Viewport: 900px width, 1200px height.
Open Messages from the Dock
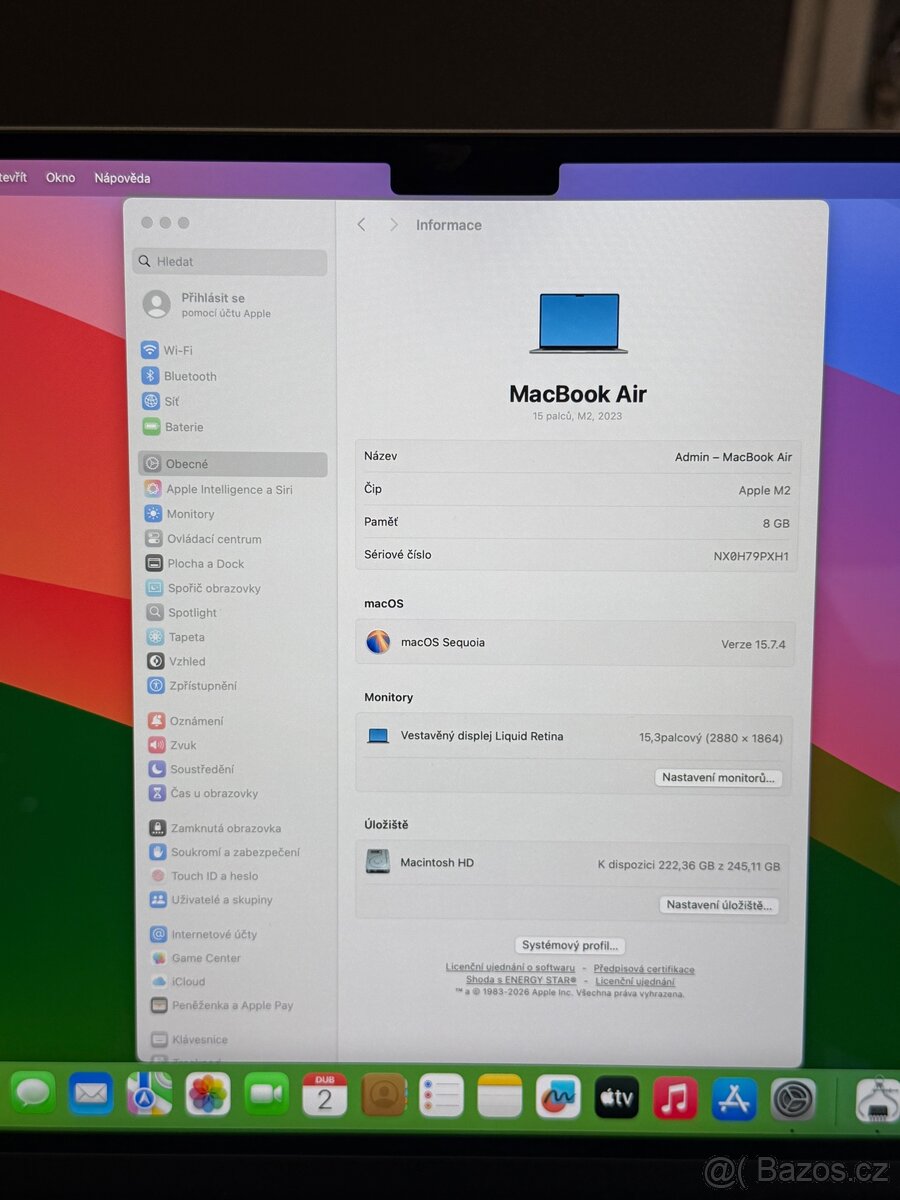[33, 1095]
